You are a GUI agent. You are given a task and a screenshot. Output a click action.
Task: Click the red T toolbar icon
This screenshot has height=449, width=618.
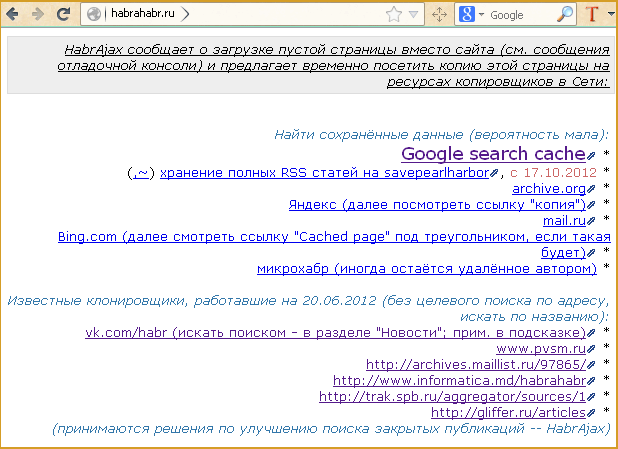coord(592,14)
